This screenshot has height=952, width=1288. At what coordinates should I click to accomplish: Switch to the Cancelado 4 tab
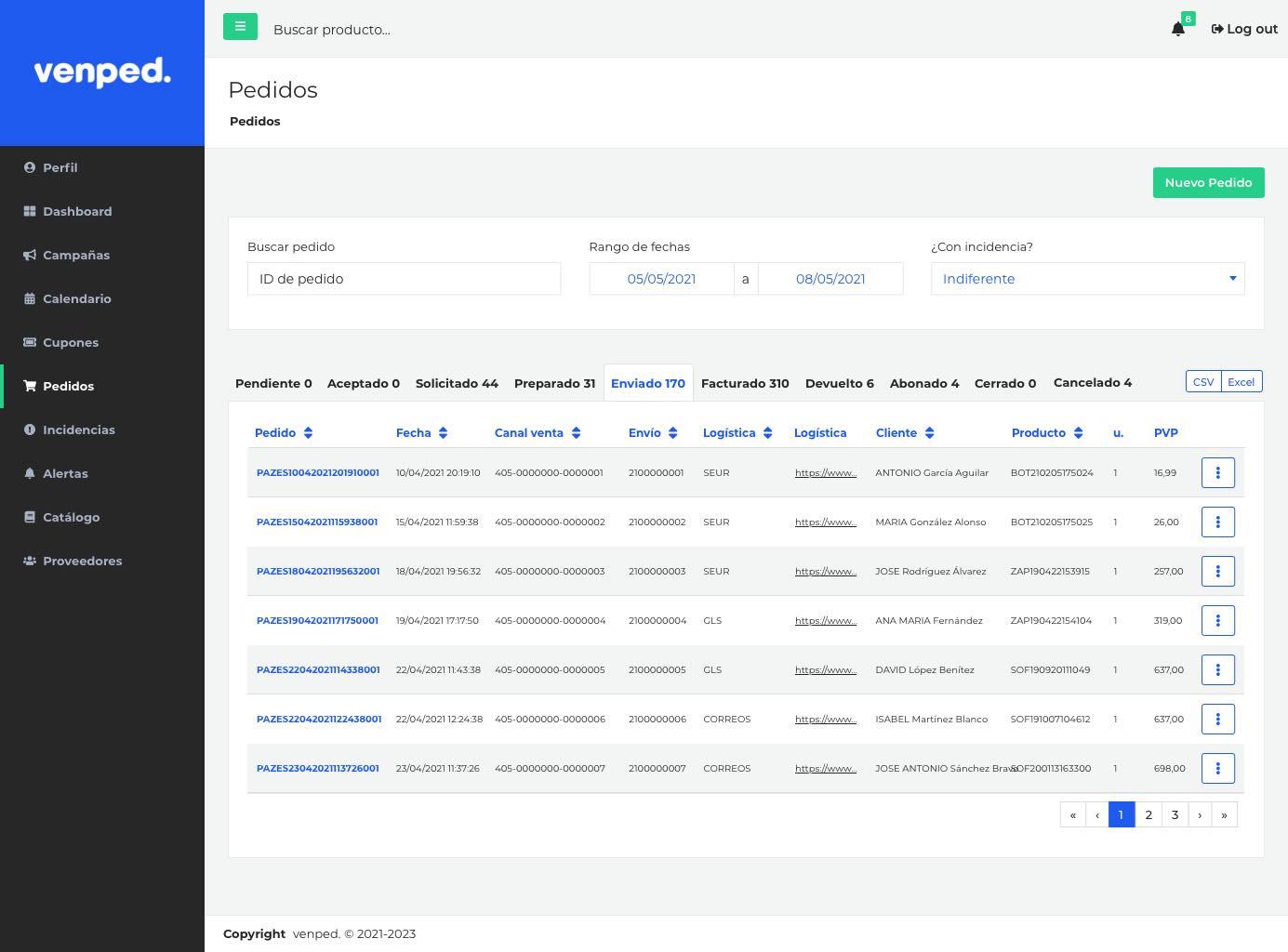(1093, 382)
